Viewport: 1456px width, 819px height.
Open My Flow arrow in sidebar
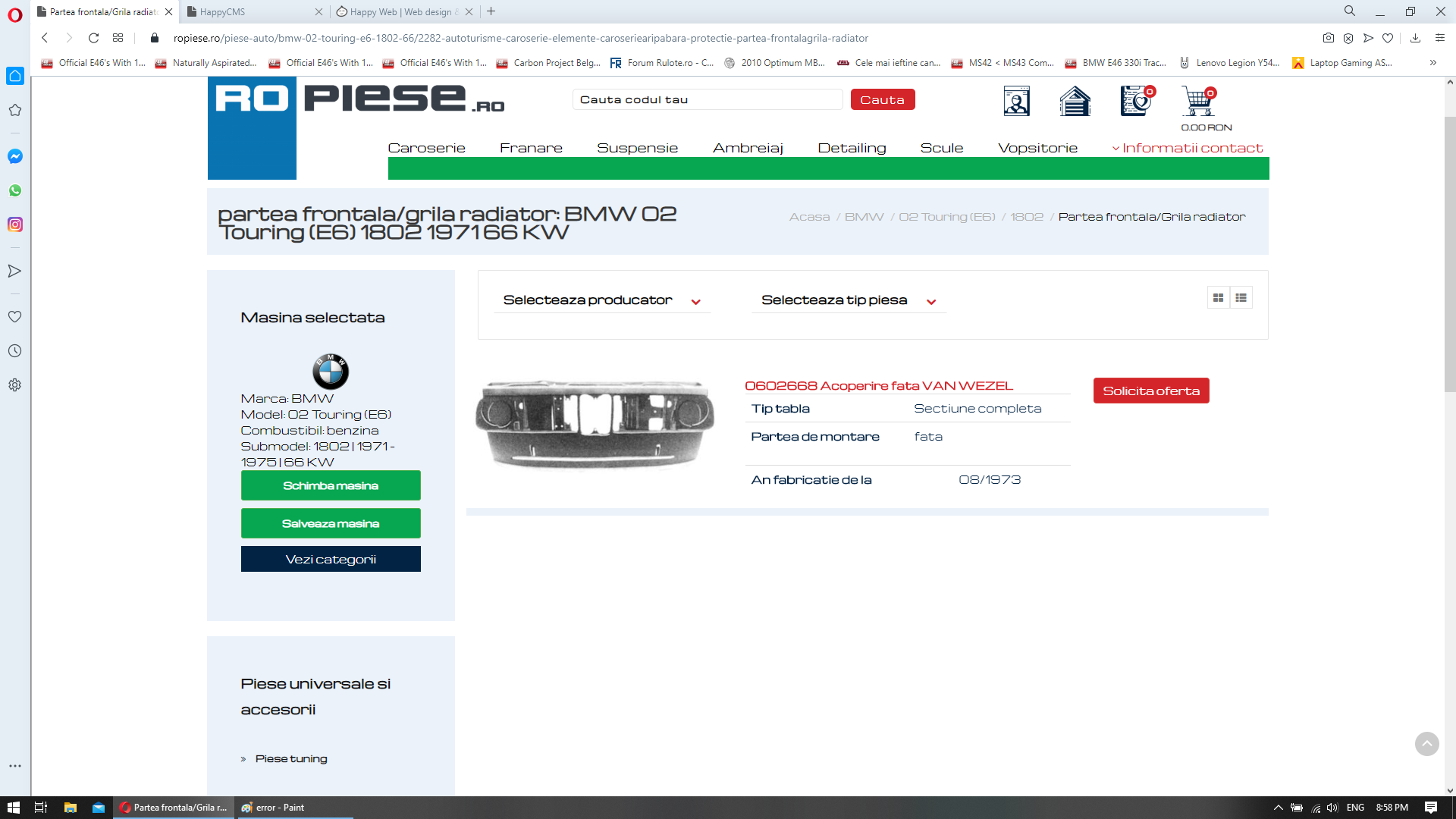coord(14,271)
